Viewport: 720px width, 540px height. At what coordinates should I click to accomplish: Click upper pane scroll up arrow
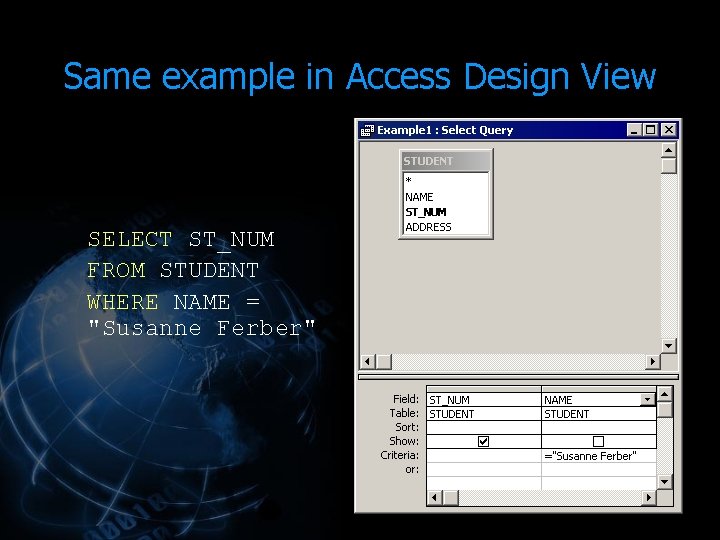pyautogui.click(x=669, y=150)
